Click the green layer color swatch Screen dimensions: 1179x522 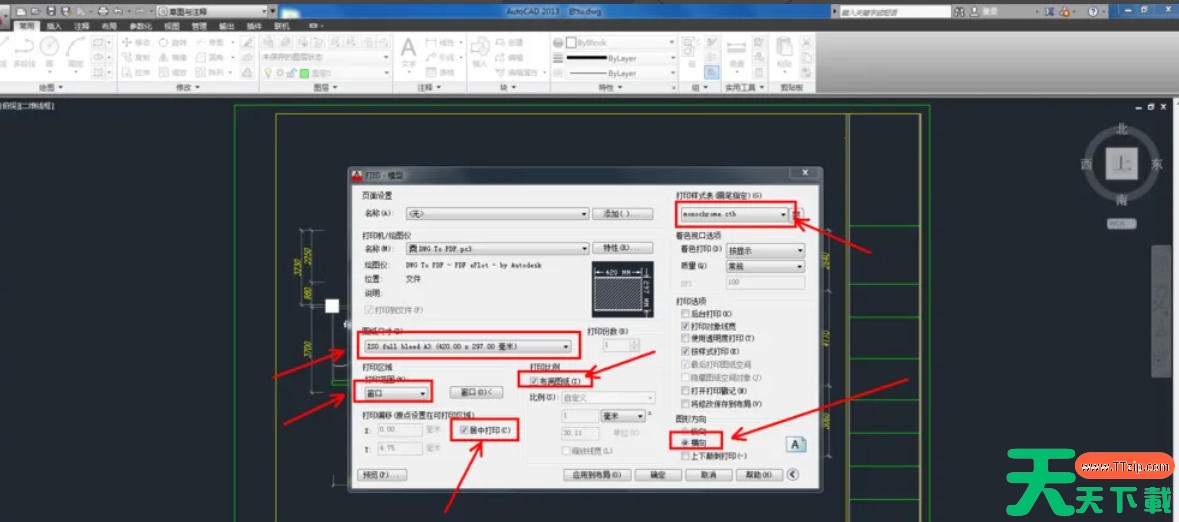click(304, 73)
